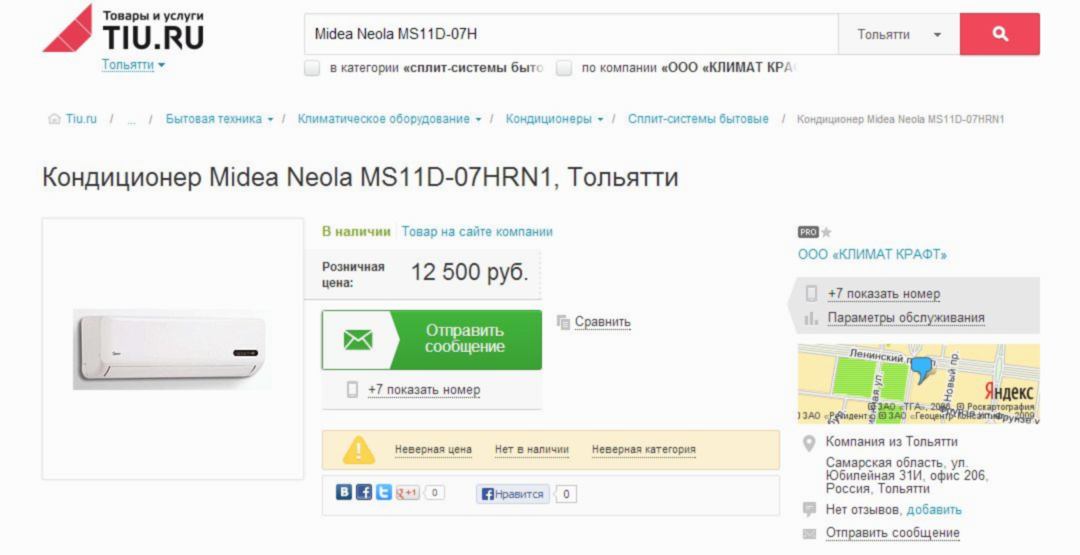Open the Сплит-системы бытовые breadcrumb
This screenshot has width=1080, height=555.
coord(698,119)
